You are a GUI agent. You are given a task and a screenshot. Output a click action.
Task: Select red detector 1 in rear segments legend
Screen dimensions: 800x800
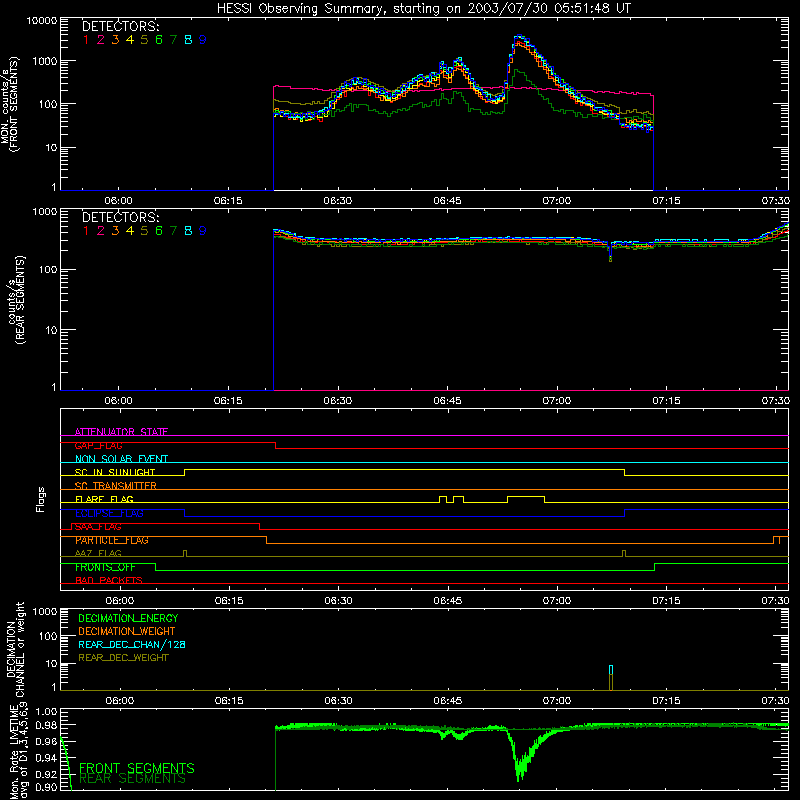coord(86,231)
